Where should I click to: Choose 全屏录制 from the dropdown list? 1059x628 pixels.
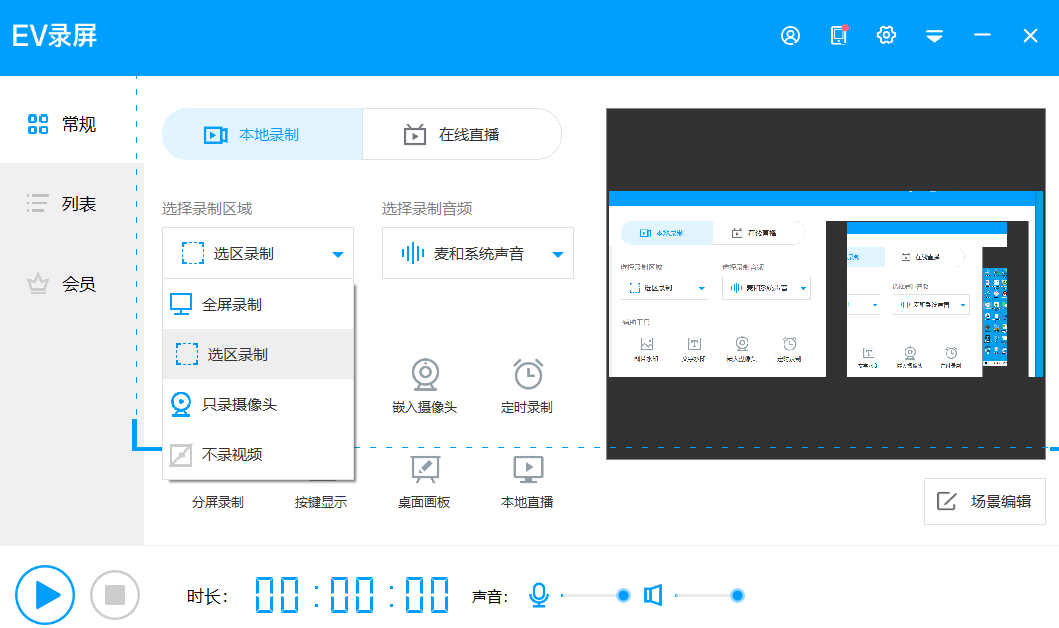(258, 305)
